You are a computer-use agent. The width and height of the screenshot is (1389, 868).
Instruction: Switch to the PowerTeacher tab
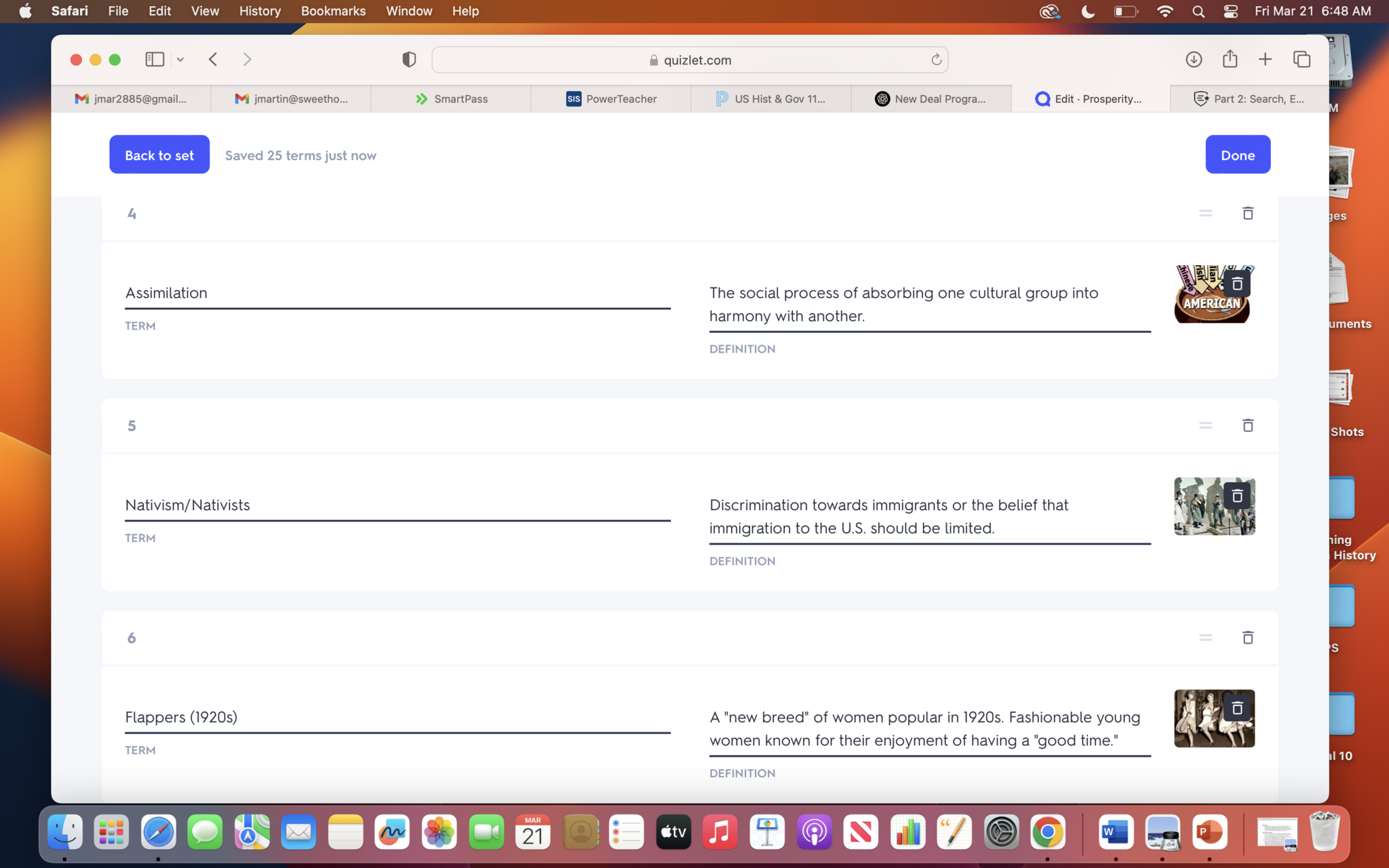pyautogui.click(x=611, y=99)
